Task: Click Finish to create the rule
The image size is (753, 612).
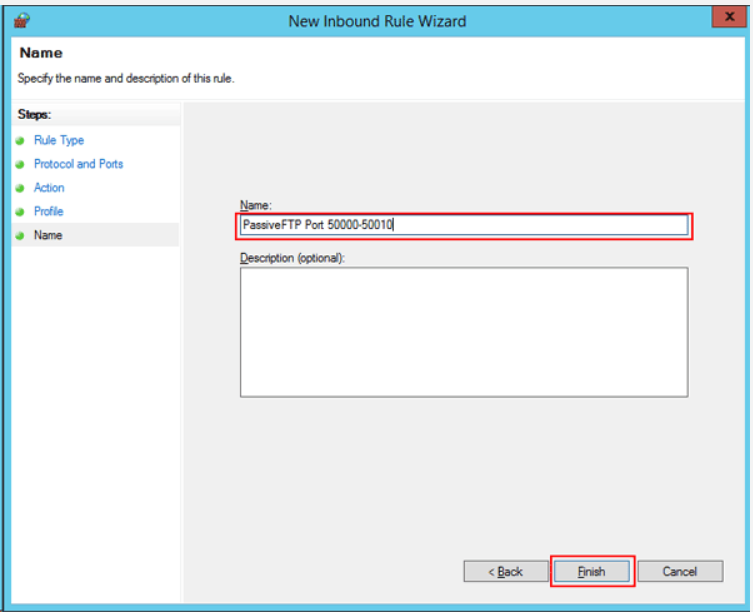Action: pyautogui.click(x=592, y=571)
